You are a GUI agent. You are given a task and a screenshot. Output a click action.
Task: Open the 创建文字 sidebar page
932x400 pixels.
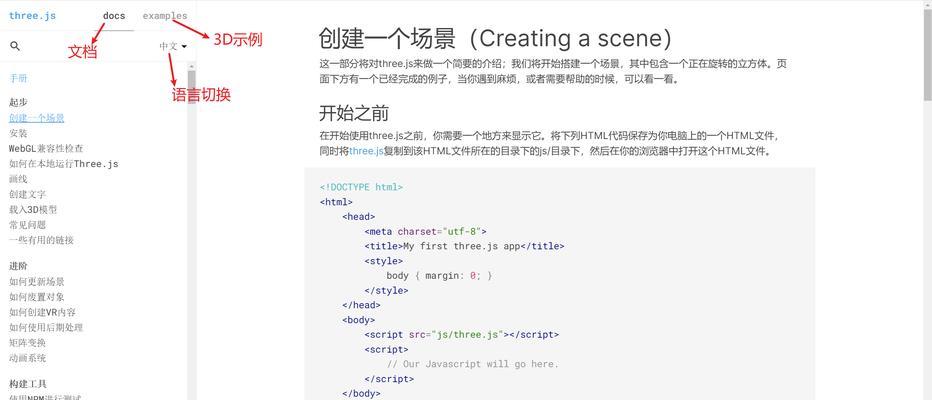(27, 194)
